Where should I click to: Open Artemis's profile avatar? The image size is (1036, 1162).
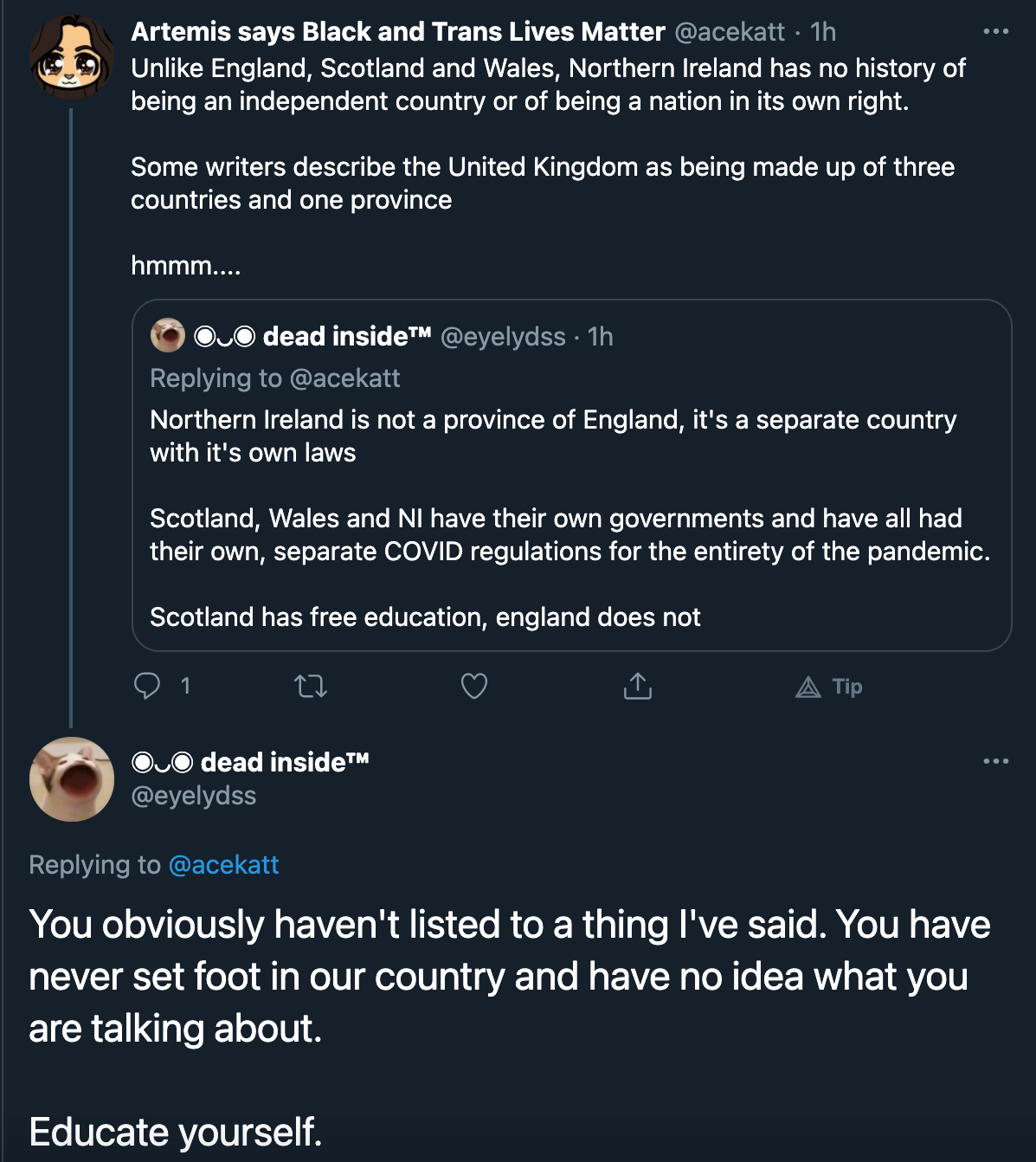point(72,58)
